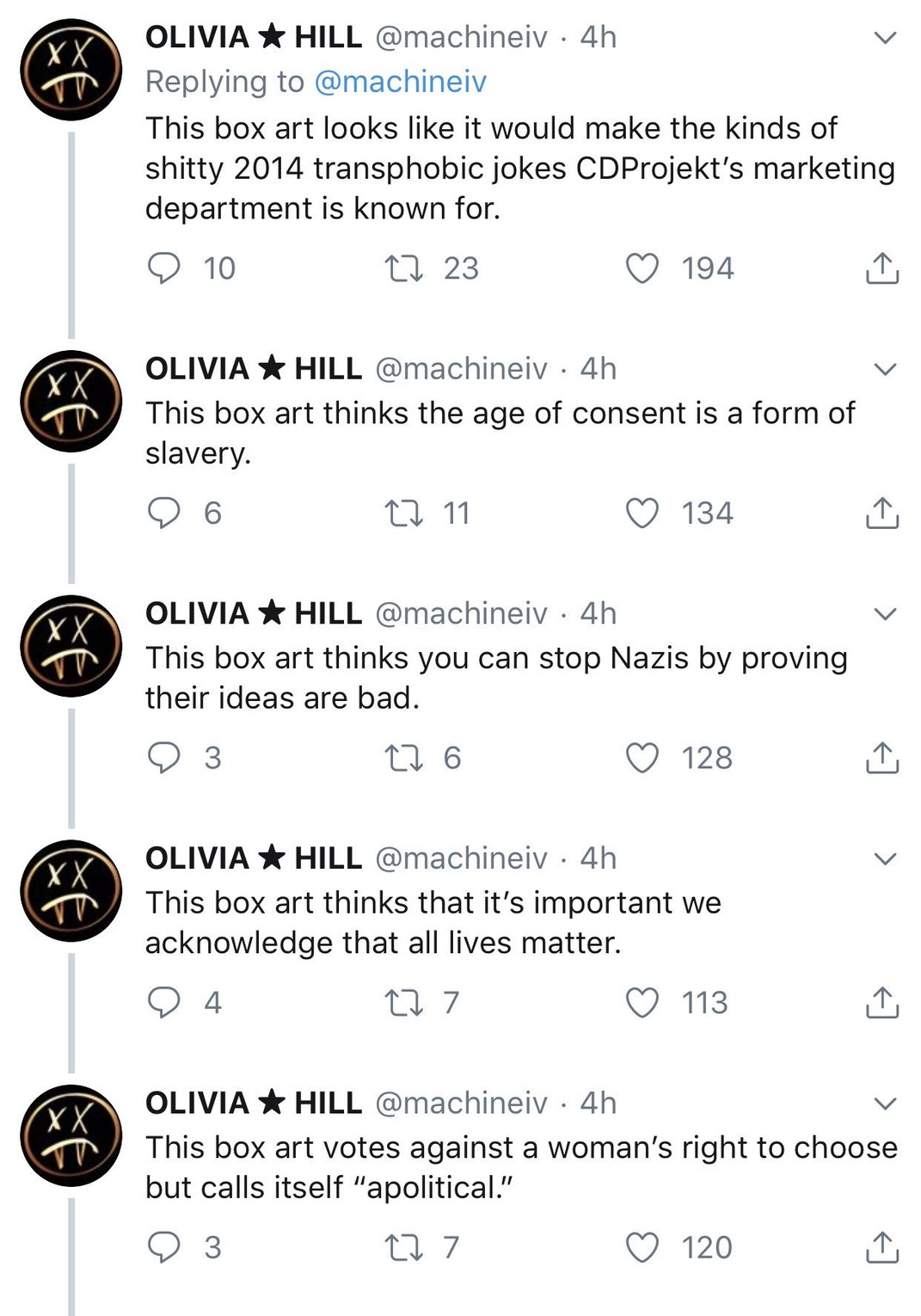921x1316 pixels.
Task: Reply to the all lives matter tweet
Action: (163, 1002)
